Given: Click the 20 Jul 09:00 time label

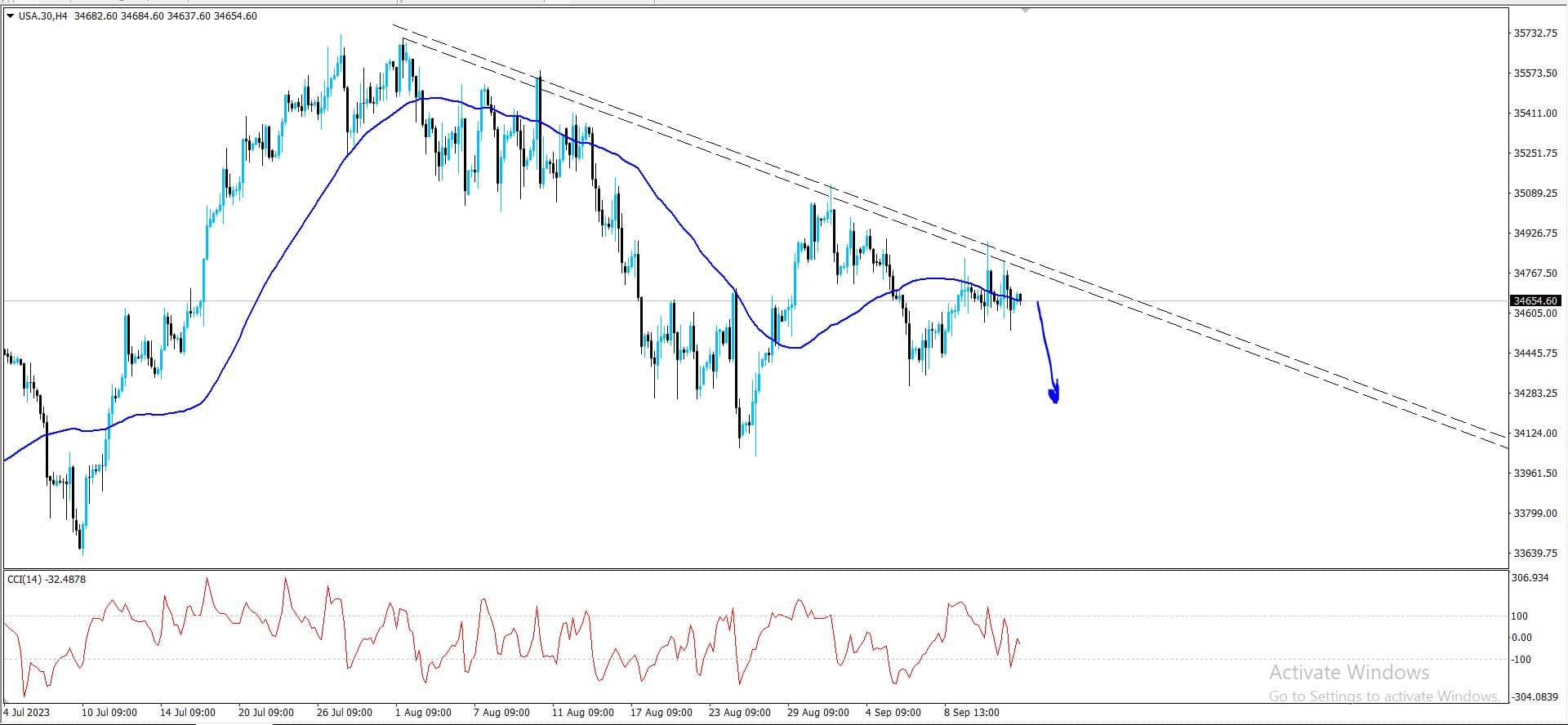Looking at the screenshot, I should (x=266, y=713).
